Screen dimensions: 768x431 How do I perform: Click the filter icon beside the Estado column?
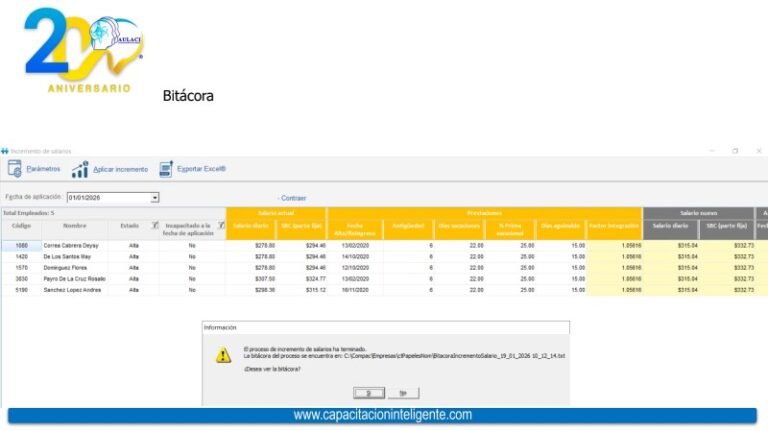pyautogui.click(x=155, y=225)
